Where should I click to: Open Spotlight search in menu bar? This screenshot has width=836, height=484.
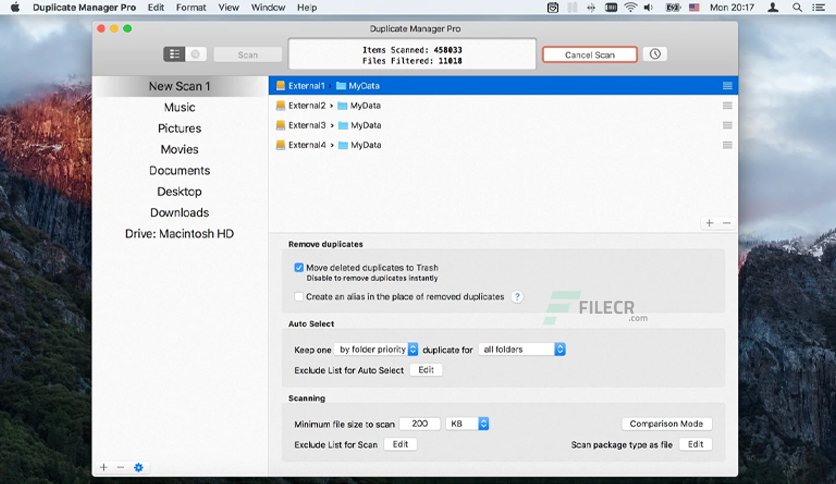click(x=797, y=7)
